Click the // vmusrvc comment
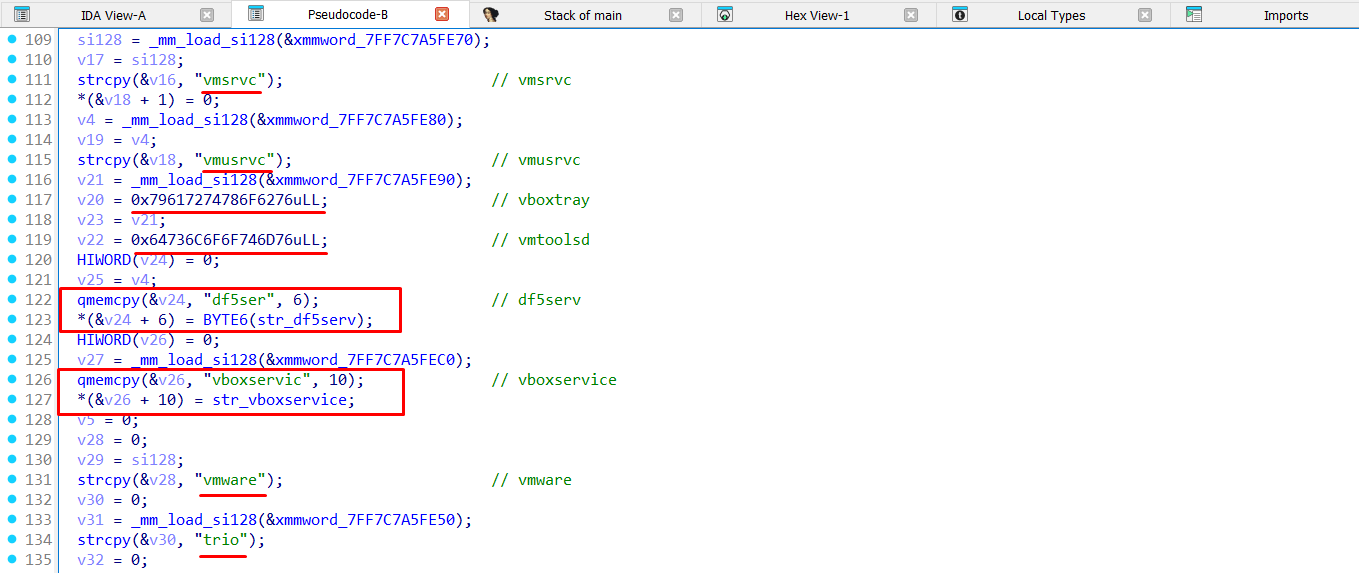The image size is (1359, 573). point(537,160)
